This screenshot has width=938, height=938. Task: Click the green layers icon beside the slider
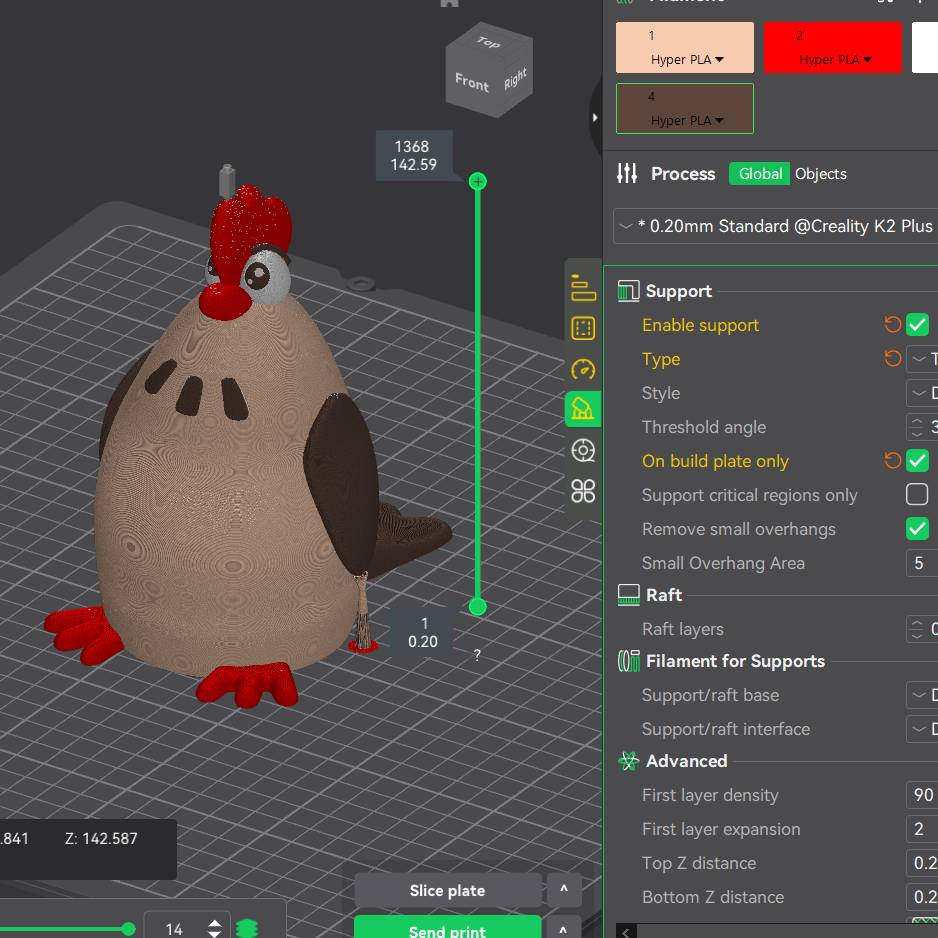pyautogui.click(x=247, y=929)
